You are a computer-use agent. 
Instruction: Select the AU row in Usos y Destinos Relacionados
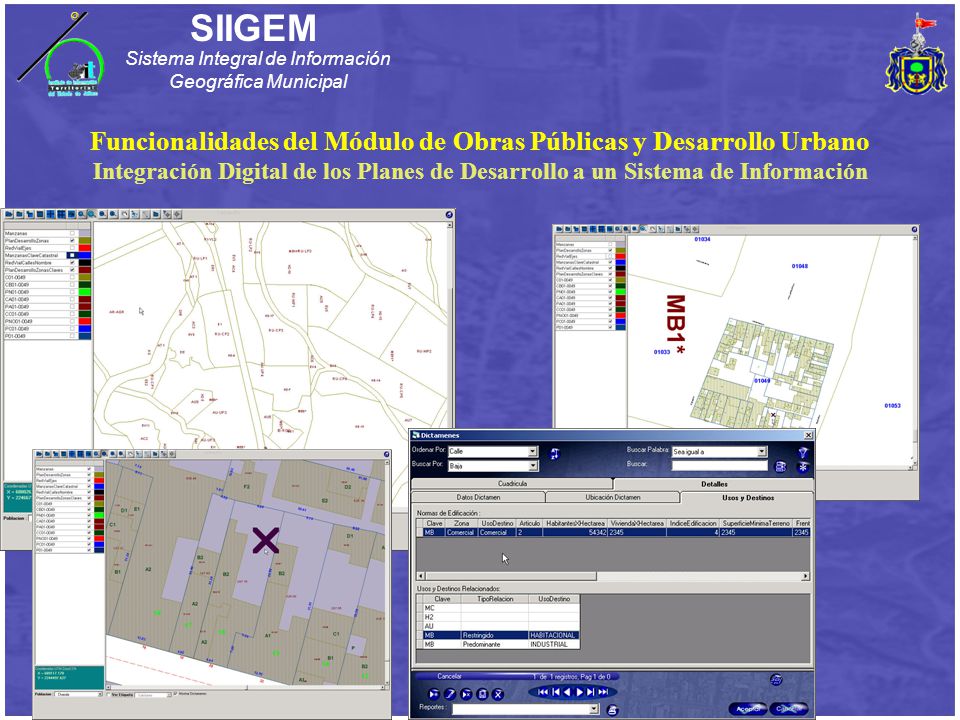coord(500,626)
